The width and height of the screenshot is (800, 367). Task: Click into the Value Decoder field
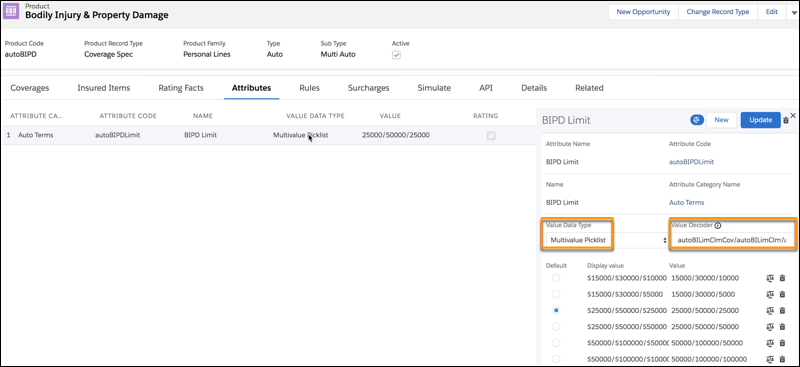point(732,240)
